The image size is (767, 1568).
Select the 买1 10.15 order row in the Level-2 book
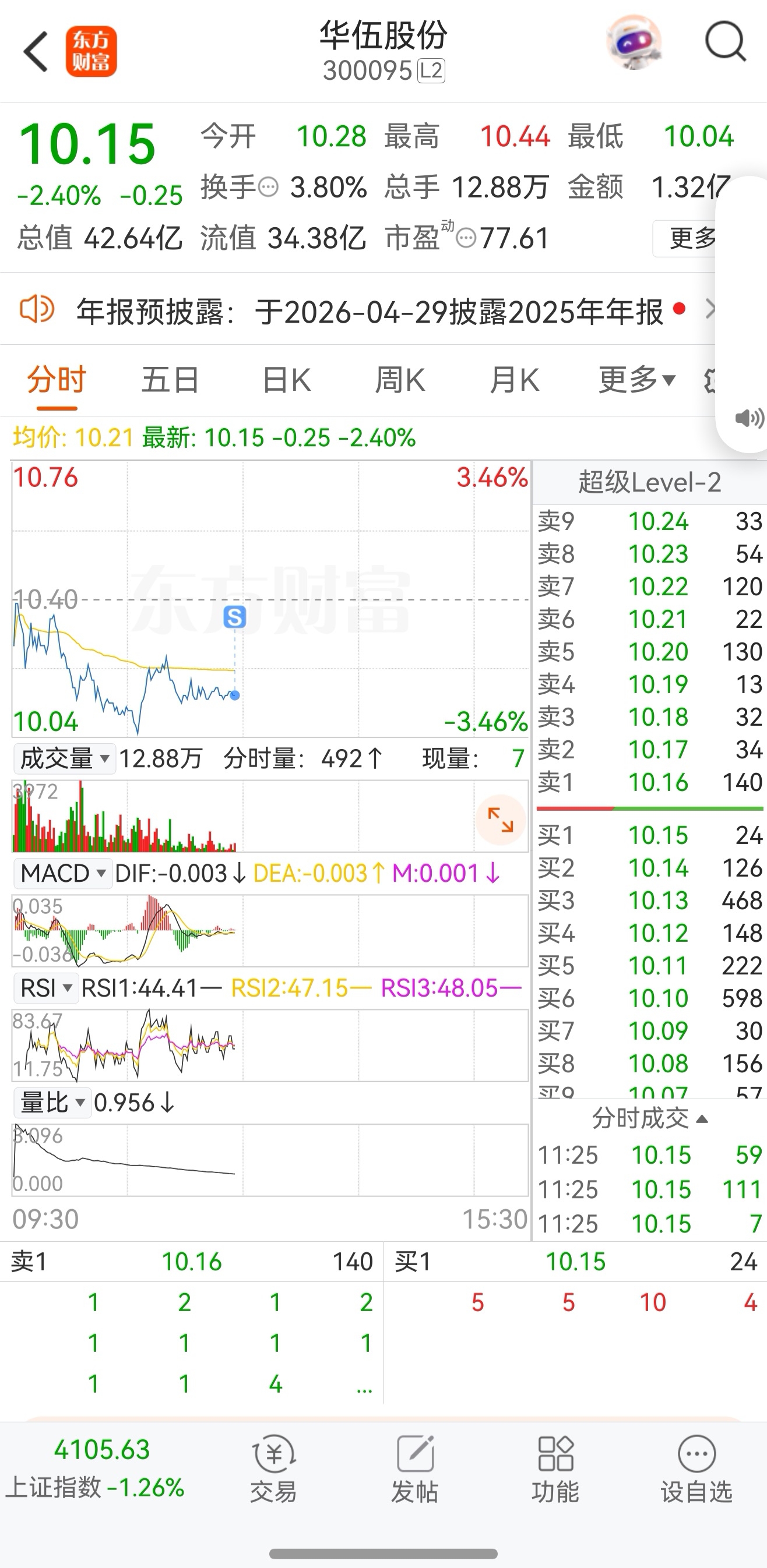pyautogui.click(x=649, y=835)
